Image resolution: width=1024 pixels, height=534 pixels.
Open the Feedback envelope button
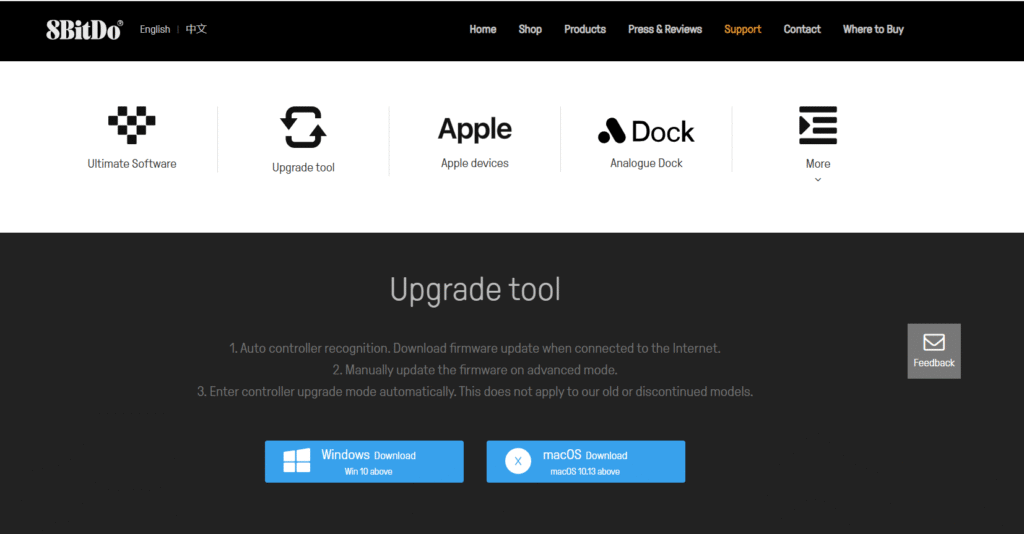point(934,351)
